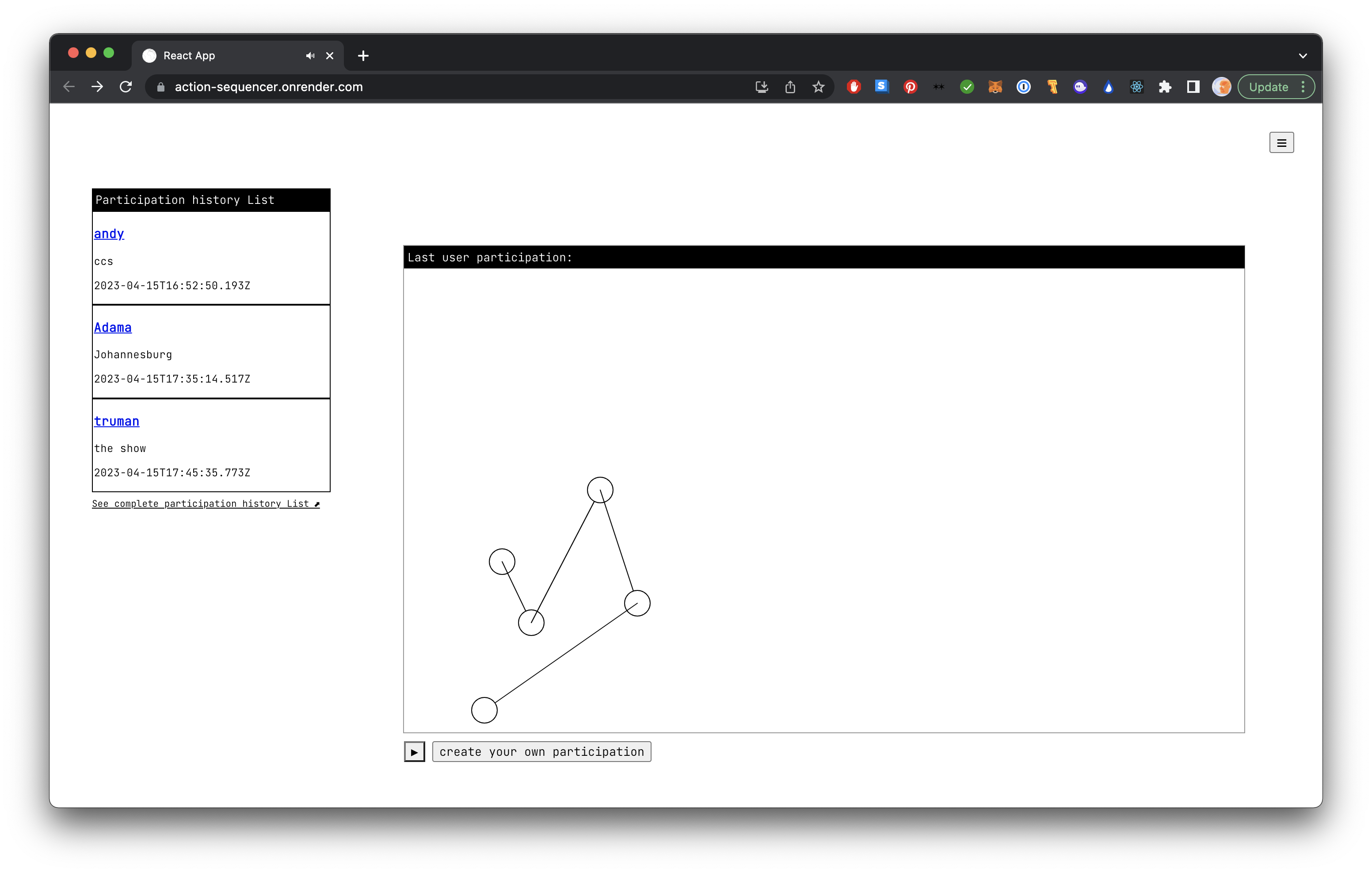
Task: Open the blue S extension
Action: (881, 87)
